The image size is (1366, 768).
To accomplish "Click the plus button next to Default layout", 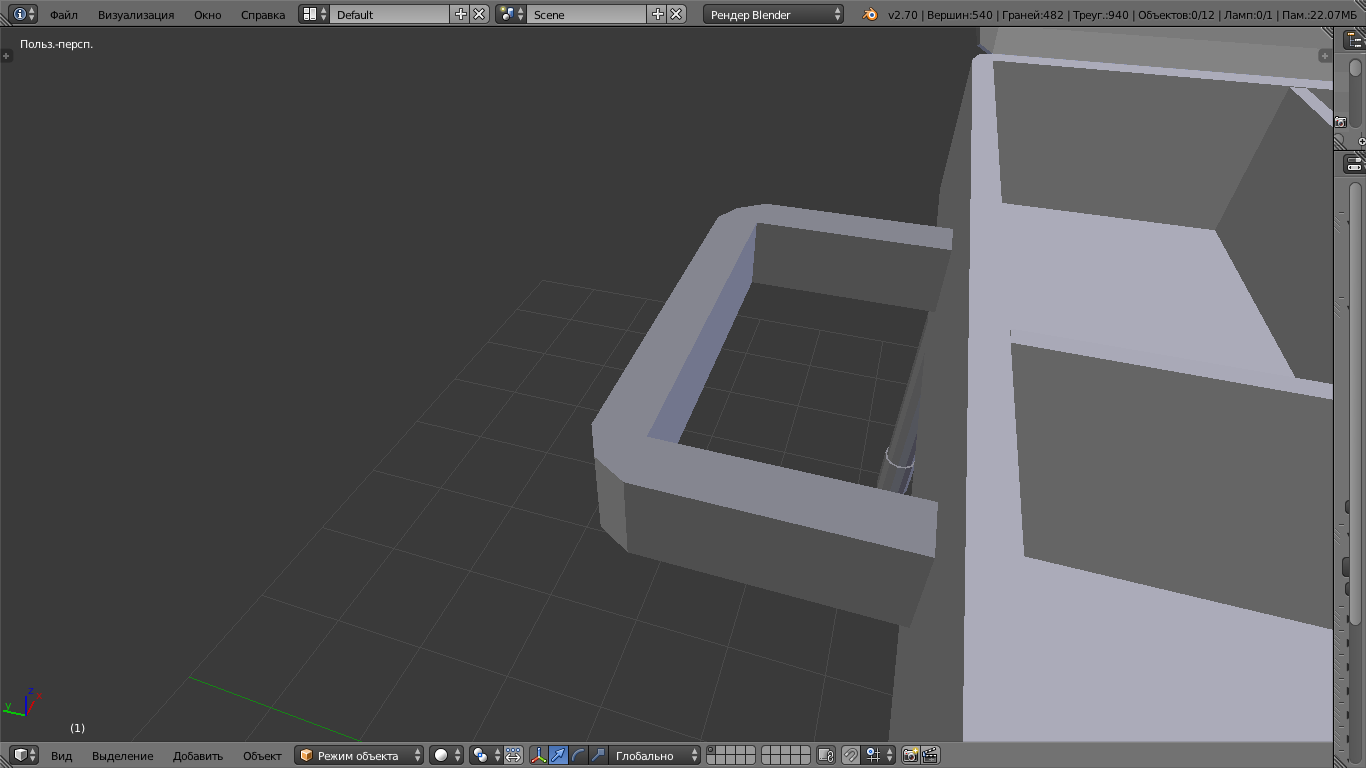I will [x=460, y=14].
